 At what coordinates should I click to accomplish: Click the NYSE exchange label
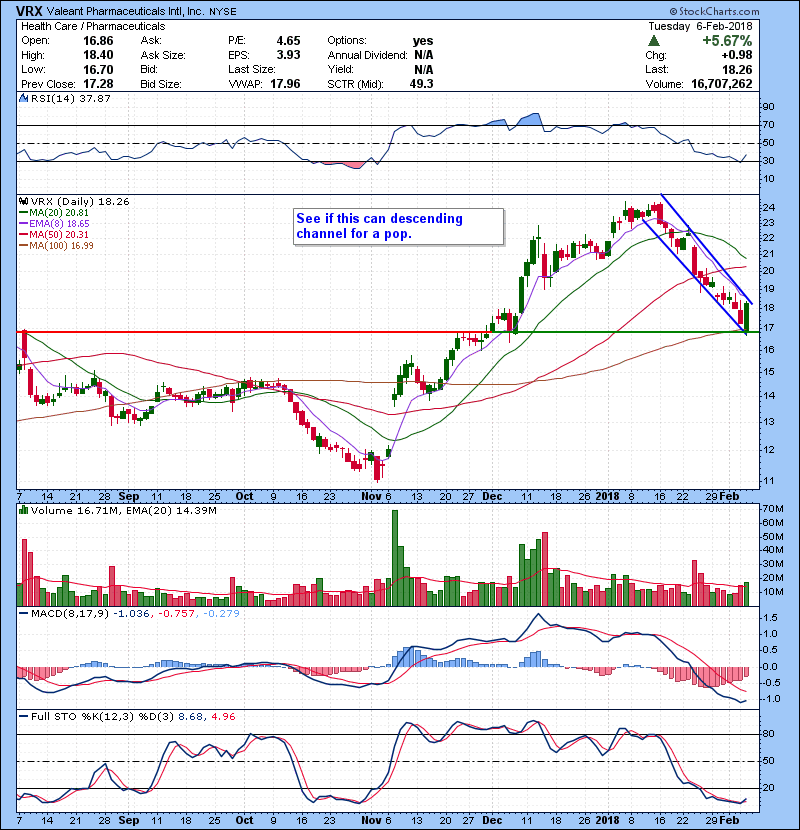(222, 12)
